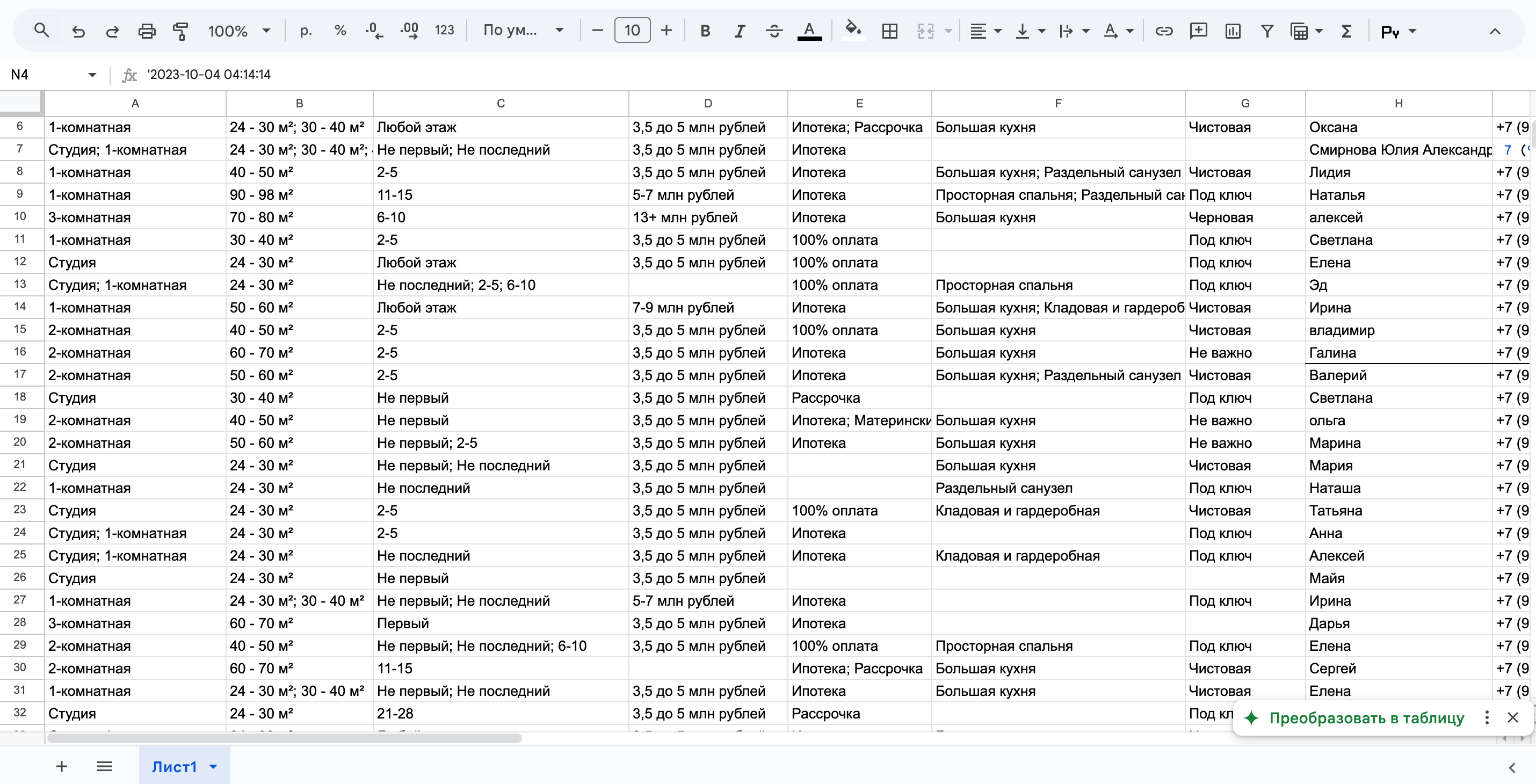Screen dimensions: 1536x784
Task: Select cell with name Оксана
Action: [1399, 128]
